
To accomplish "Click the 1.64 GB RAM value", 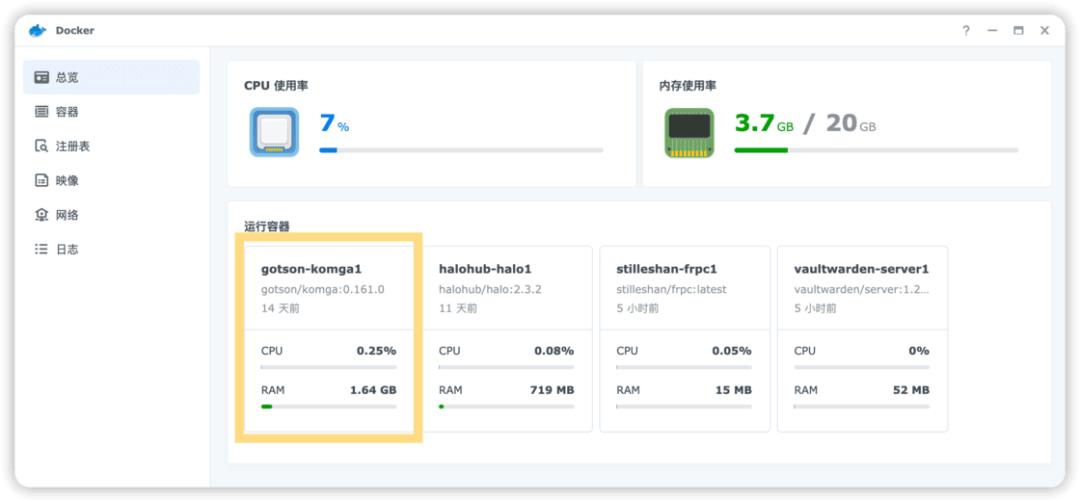I will click(x=373, y=390).
